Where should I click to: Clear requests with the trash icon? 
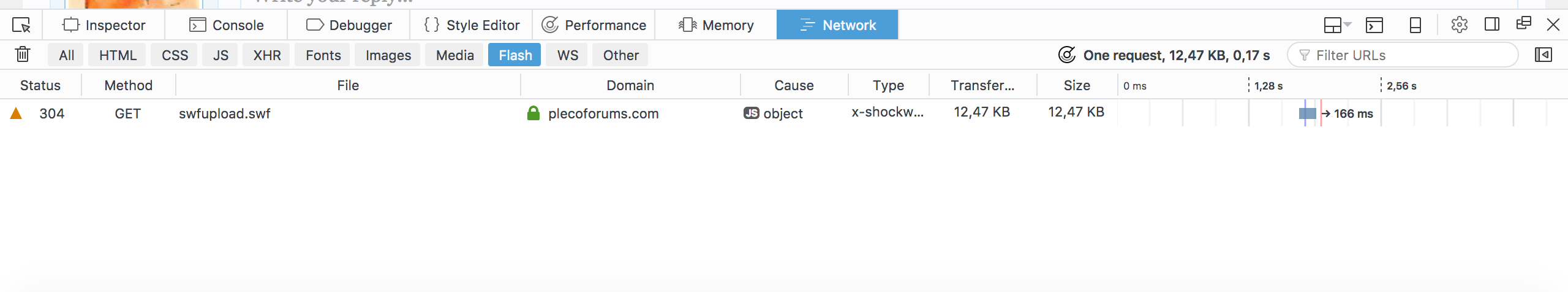23,55
